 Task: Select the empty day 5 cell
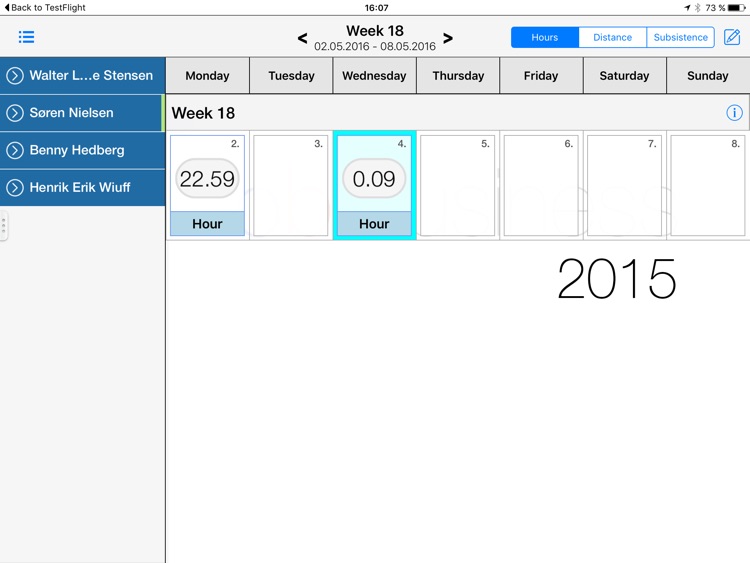[x=458, y=186]
